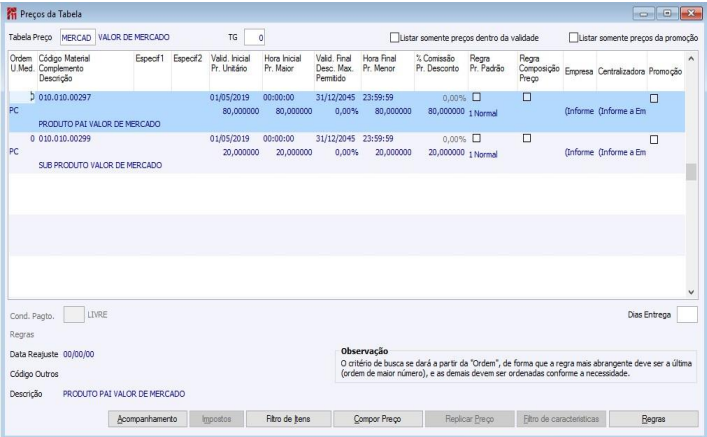Screen dimensions: 707x437
Task: Focus the TG input field
Action: (x=255, y=37)
